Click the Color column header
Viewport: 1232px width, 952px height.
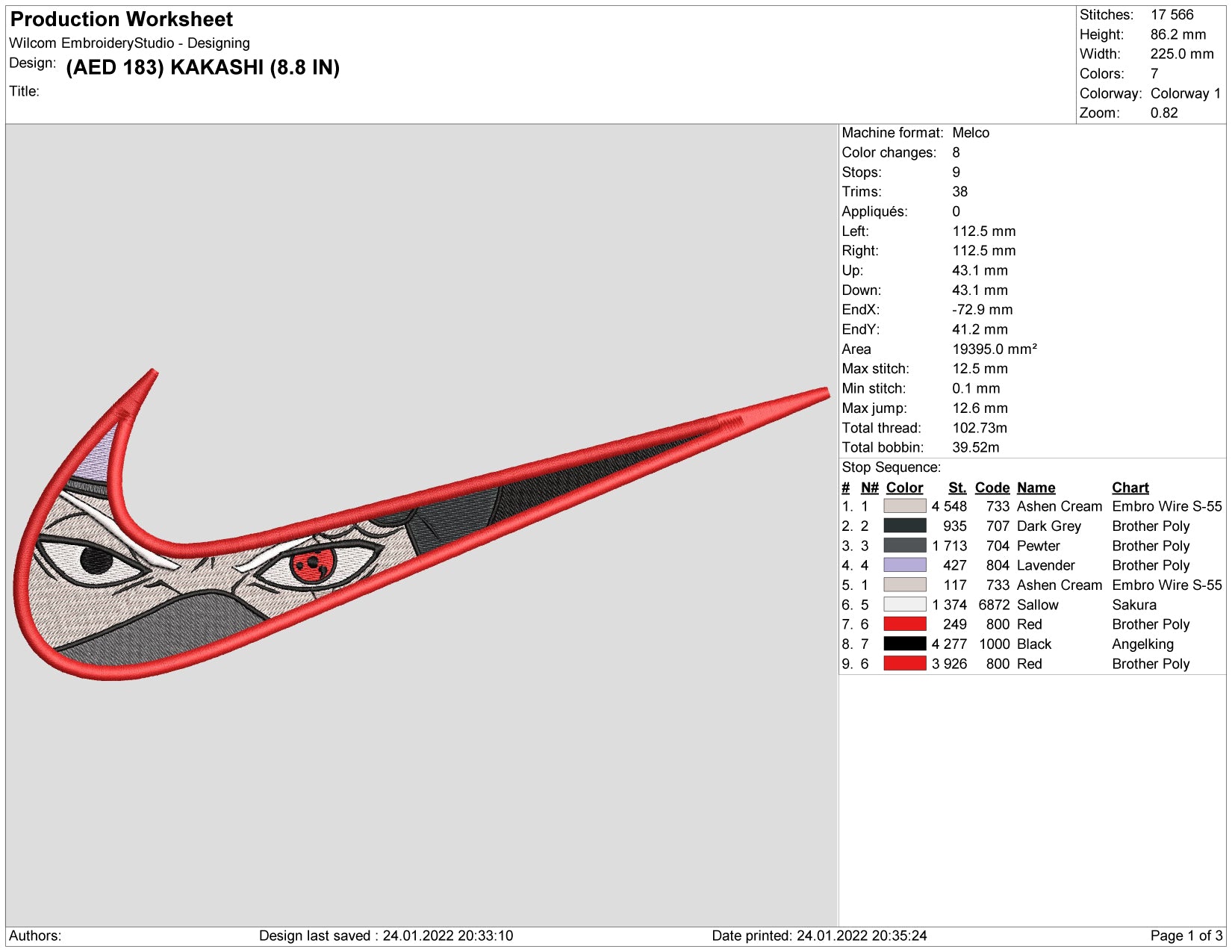pyautogui.click(x=904, y=488)
